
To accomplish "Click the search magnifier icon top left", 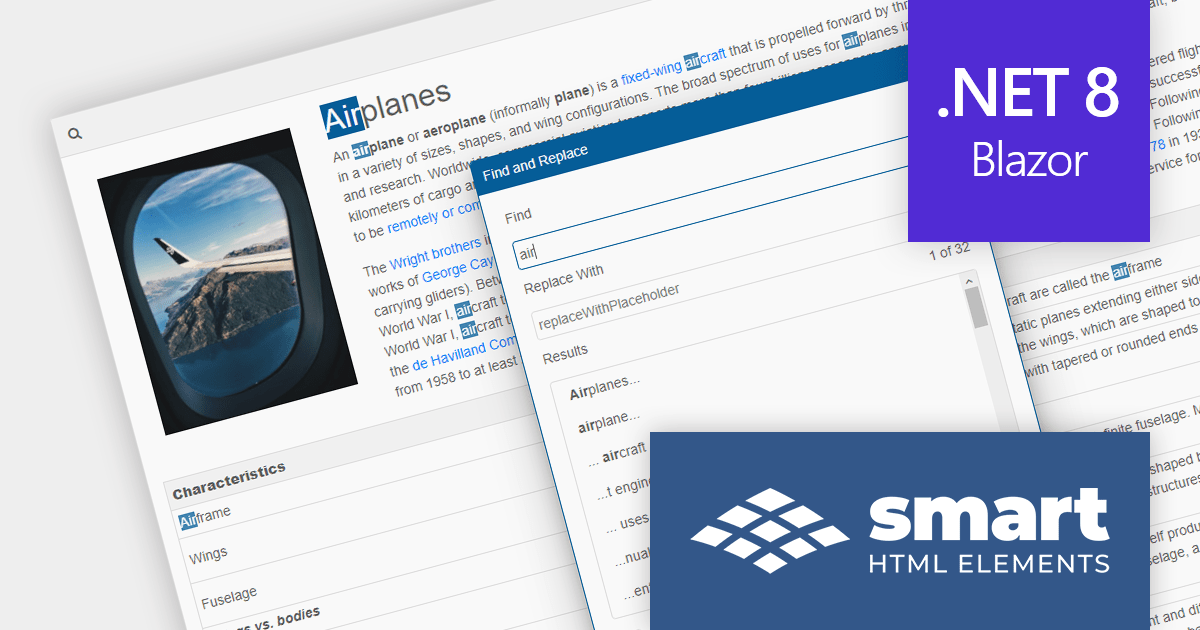I will 74,132.
